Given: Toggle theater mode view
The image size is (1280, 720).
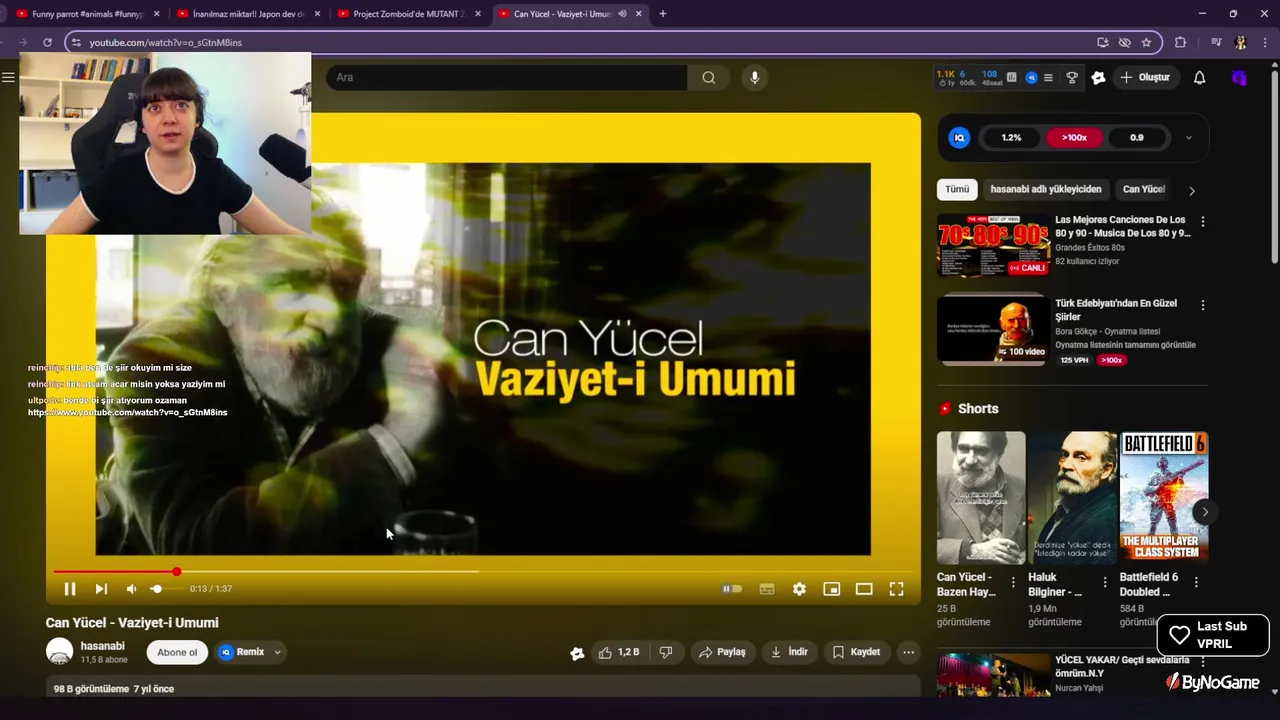Looking at the screenshot, I should click(x=864, y=589).
